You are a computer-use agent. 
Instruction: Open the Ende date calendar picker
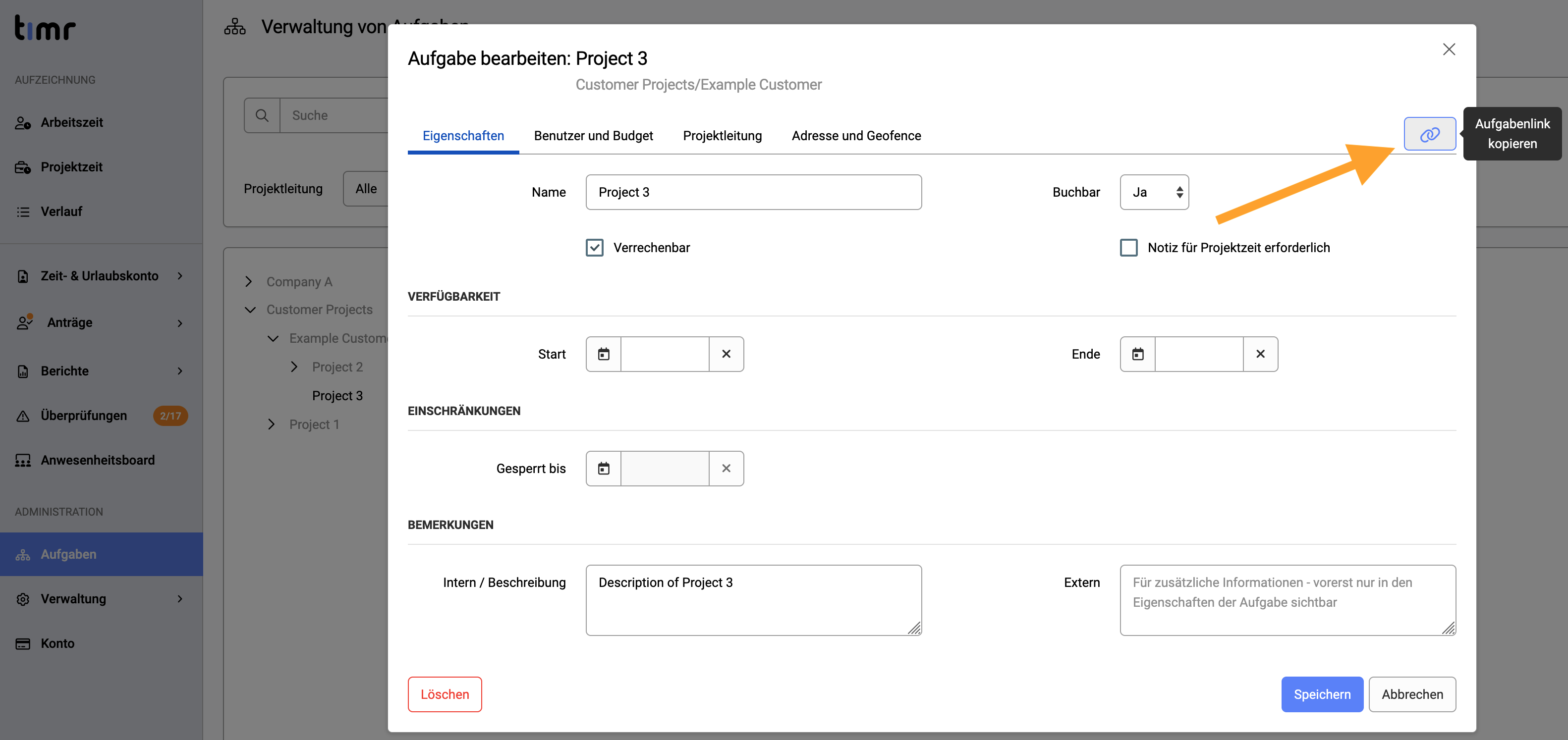pyautogui.click(x=1138, y=354)
